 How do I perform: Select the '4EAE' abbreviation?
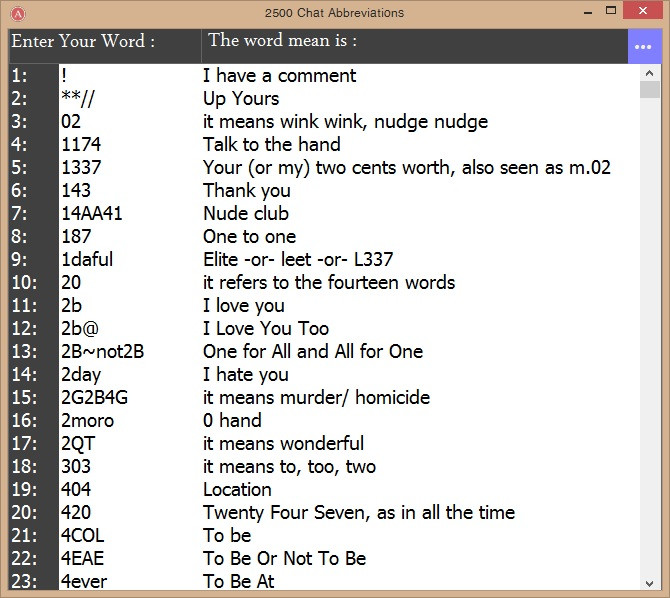pos(82,559)
